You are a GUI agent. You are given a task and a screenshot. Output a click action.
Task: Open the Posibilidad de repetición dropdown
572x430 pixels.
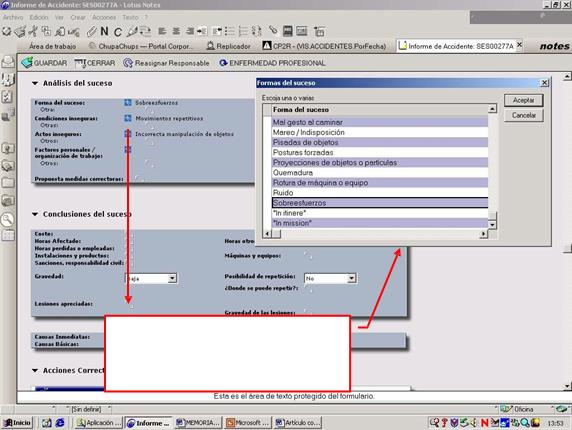tap(351, 278)
